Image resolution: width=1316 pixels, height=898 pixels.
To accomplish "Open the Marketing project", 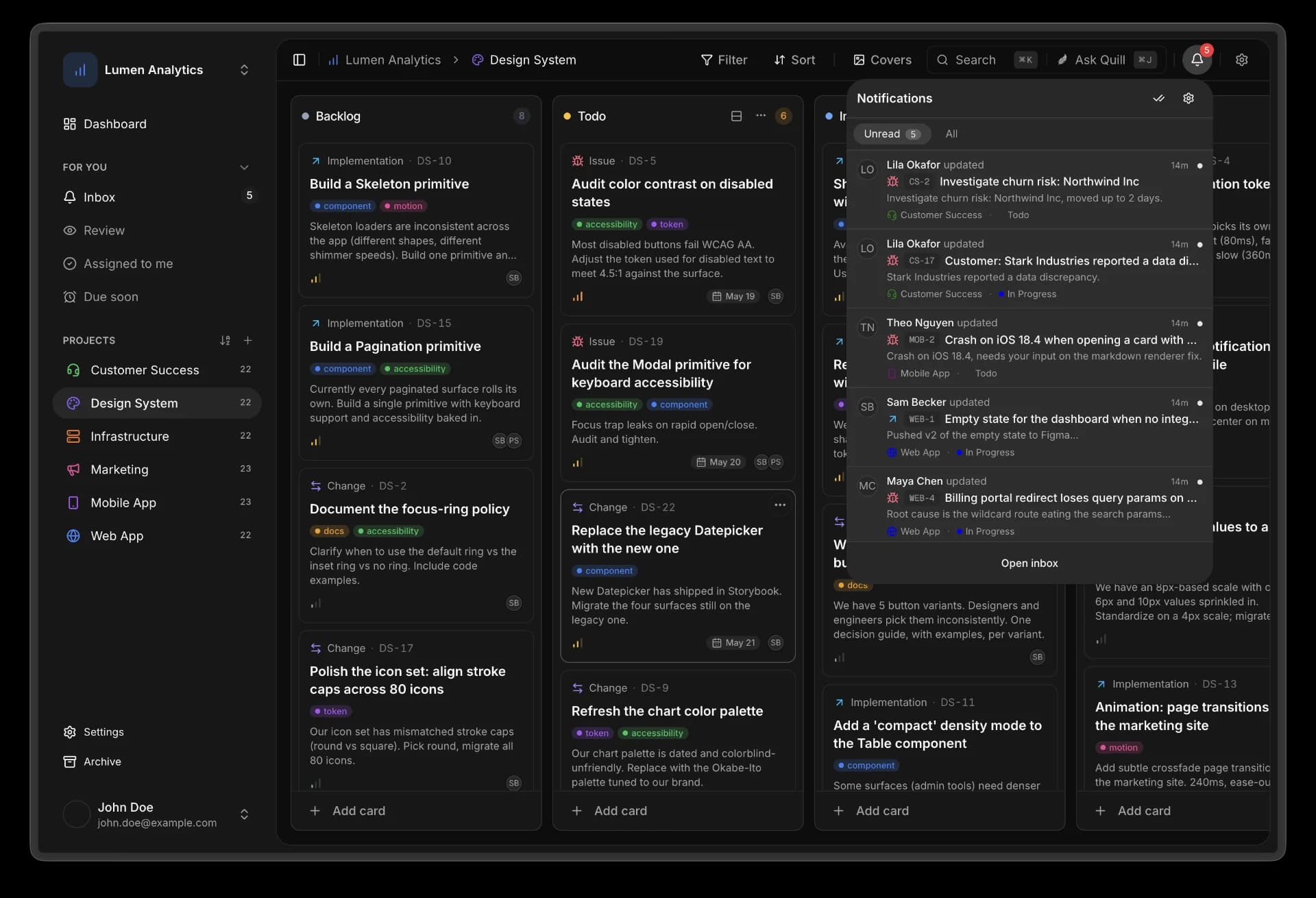I will (x=157, y=470).
